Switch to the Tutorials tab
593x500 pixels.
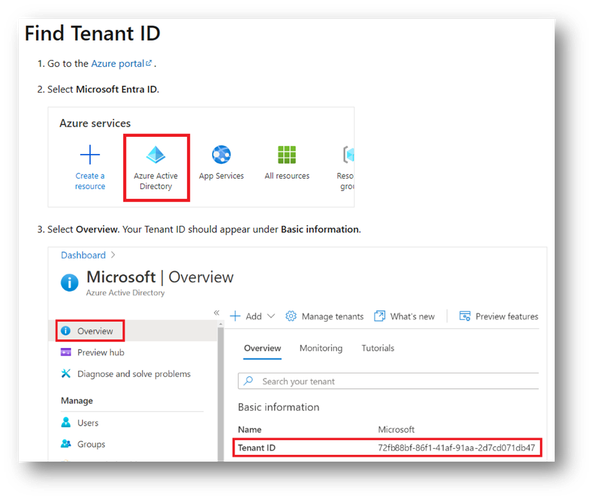pos(377,348)
